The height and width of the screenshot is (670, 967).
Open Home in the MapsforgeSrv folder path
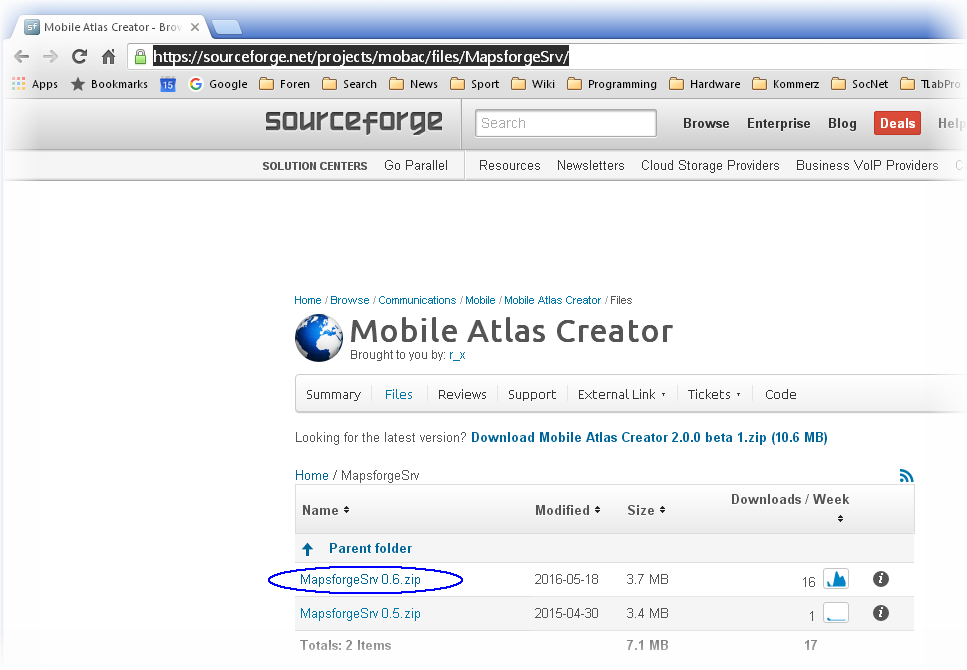click(311, 476)
